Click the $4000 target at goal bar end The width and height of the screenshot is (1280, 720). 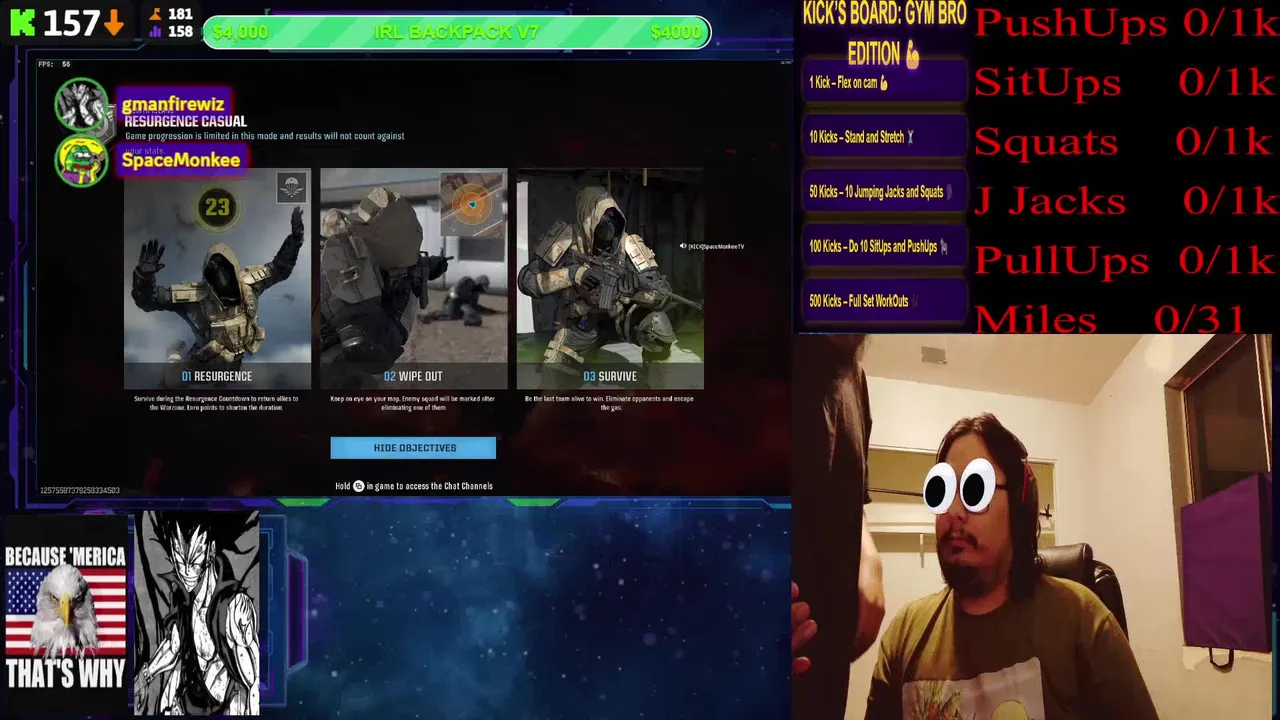[x=675, y=32]
